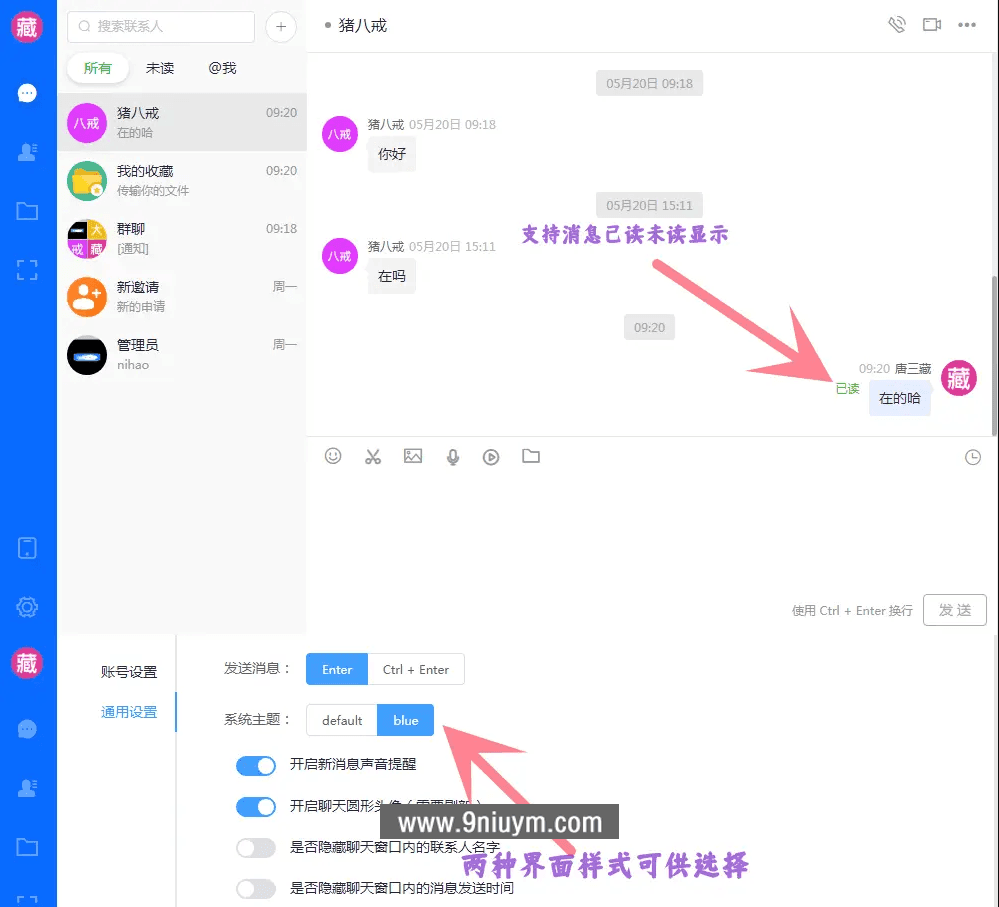Image resolution: width=999 pixels, height=907 pixels.
Task: Start a voice message with the microphone icon
Action: (452, 456)
